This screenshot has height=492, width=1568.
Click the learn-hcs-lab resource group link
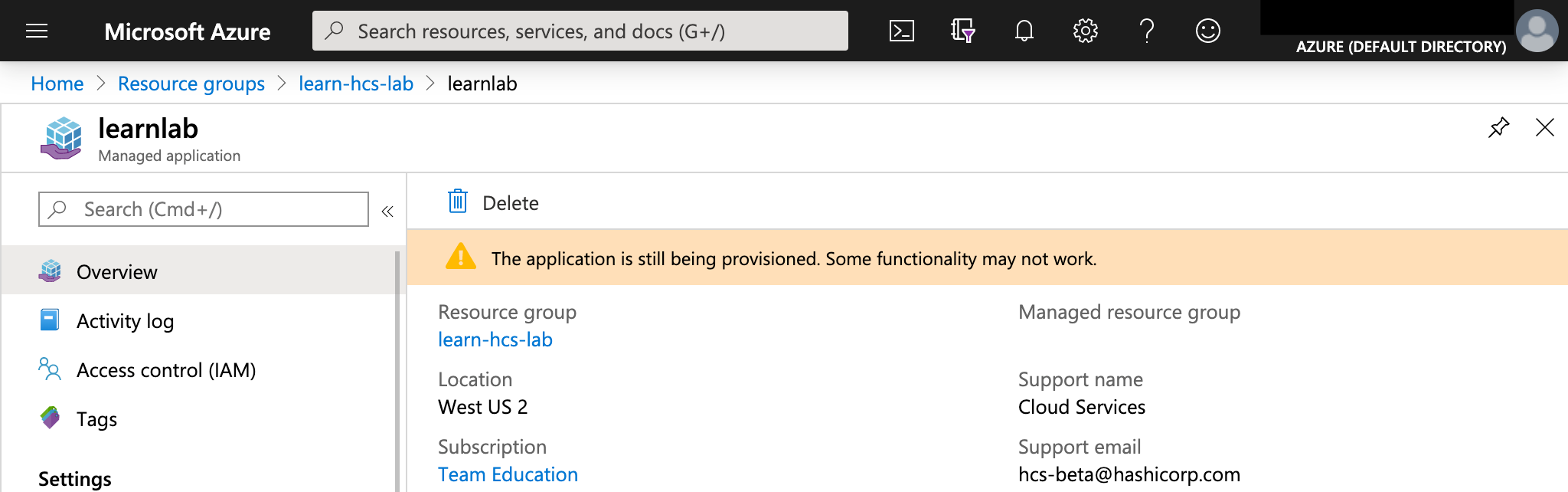(495, 339)
